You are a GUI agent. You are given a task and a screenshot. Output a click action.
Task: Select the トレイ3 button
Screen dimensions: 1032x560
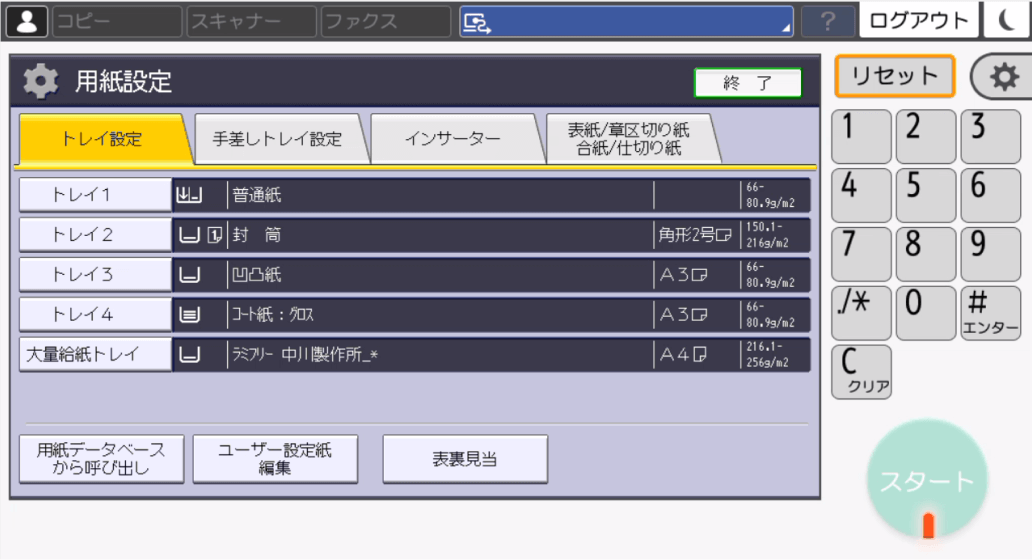point(95,275)
